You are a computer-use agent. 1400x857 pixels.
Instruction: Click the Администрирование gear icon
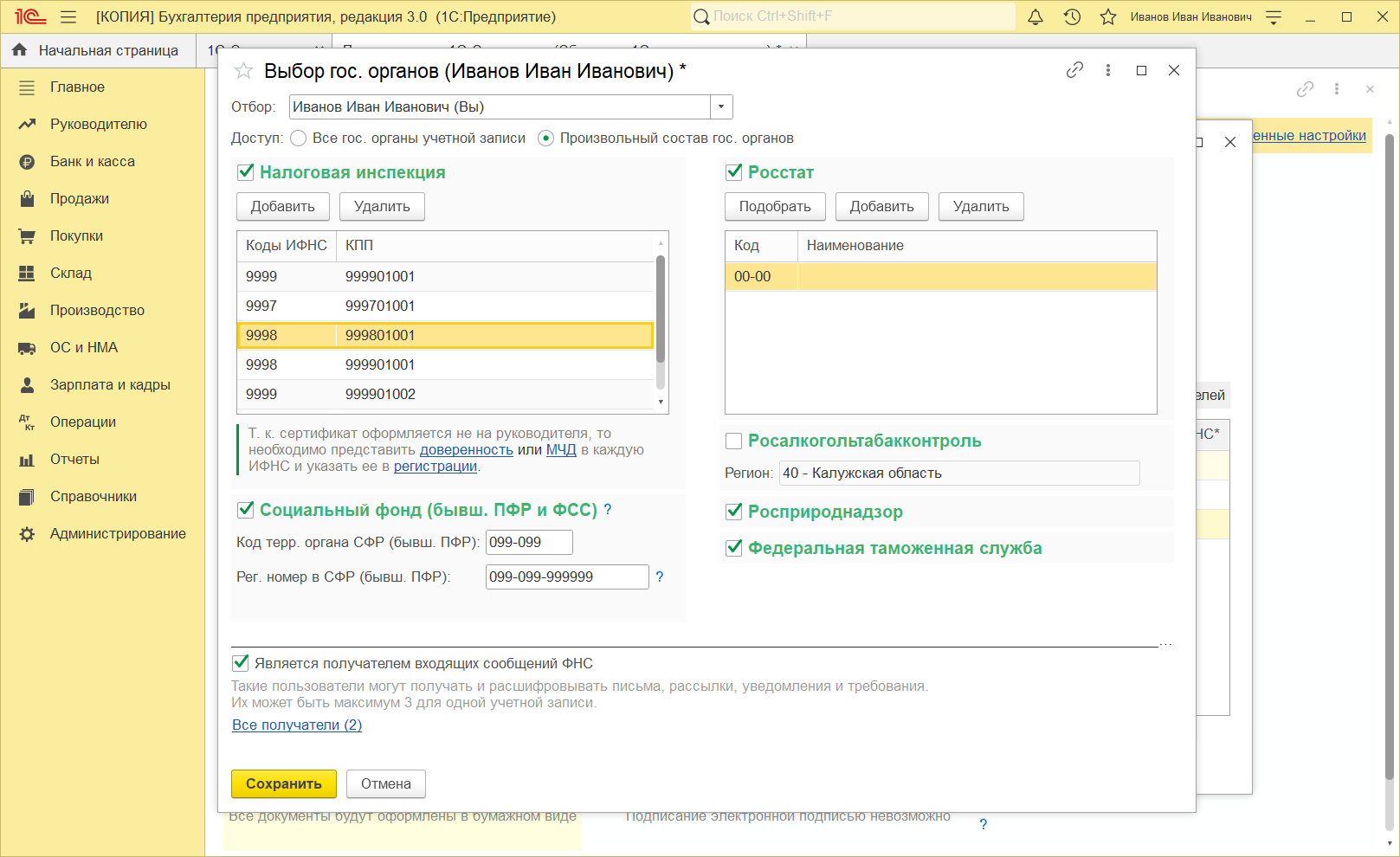[27, 533]
